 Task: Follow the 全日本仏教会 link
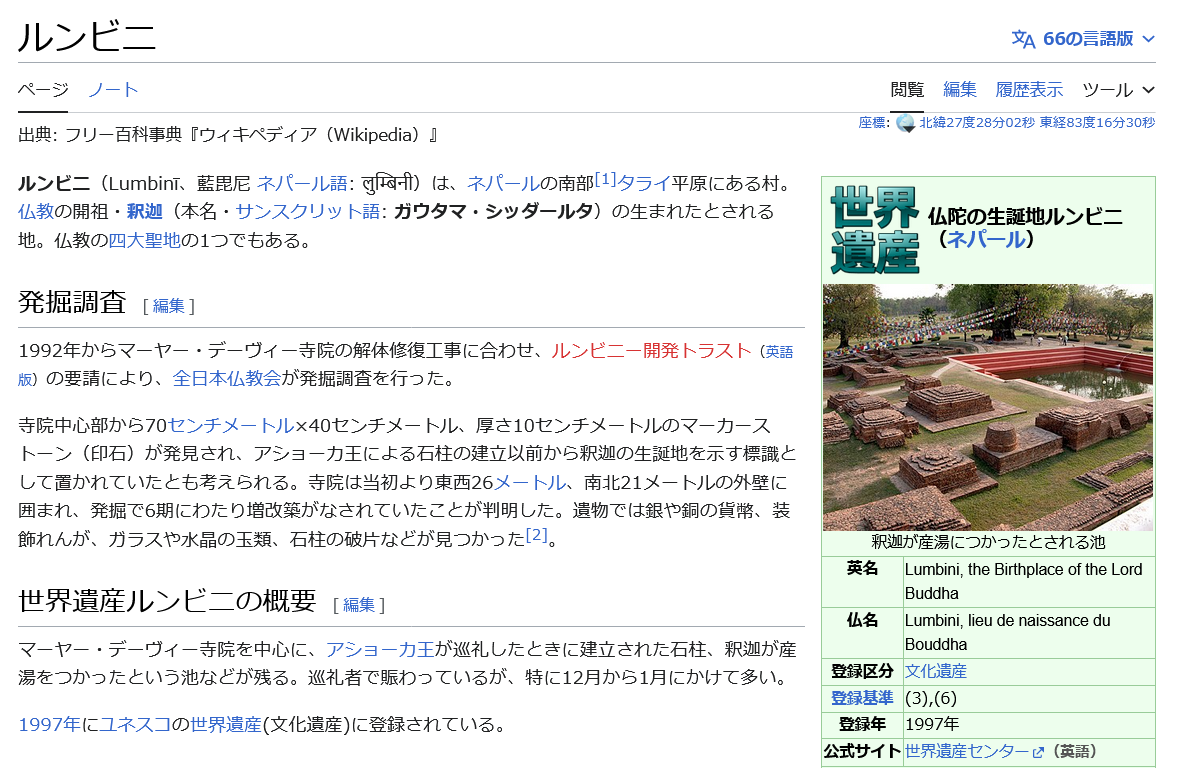(227, 378)
